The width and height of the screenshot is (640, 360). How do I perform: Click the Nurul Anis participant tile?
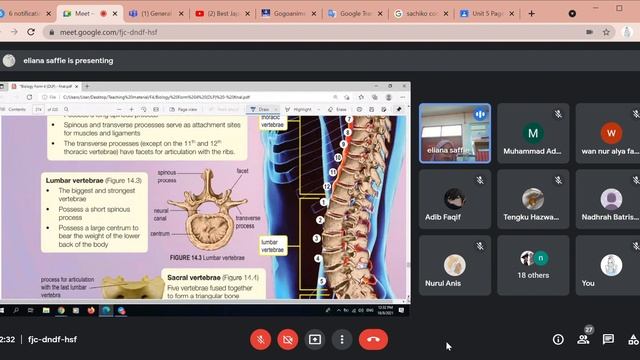coord(455,265)
